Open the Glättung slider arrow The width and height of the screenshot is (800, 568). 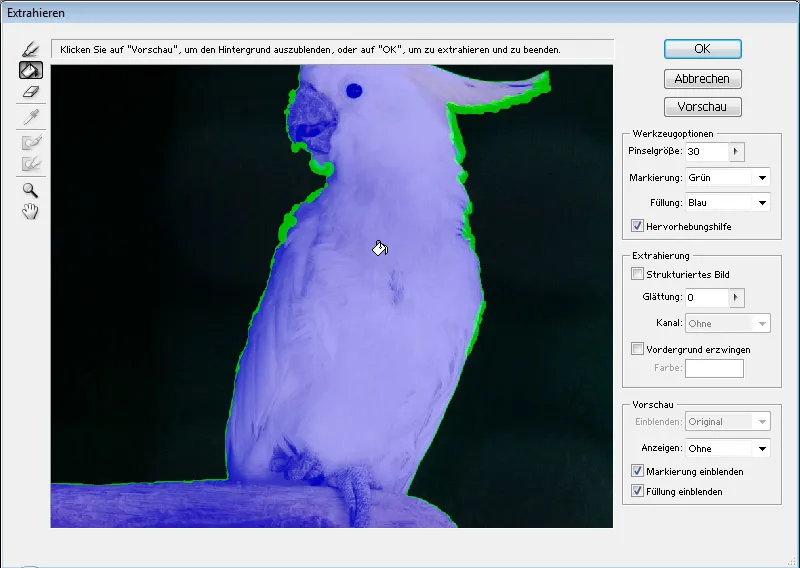[x=736, y=298]
